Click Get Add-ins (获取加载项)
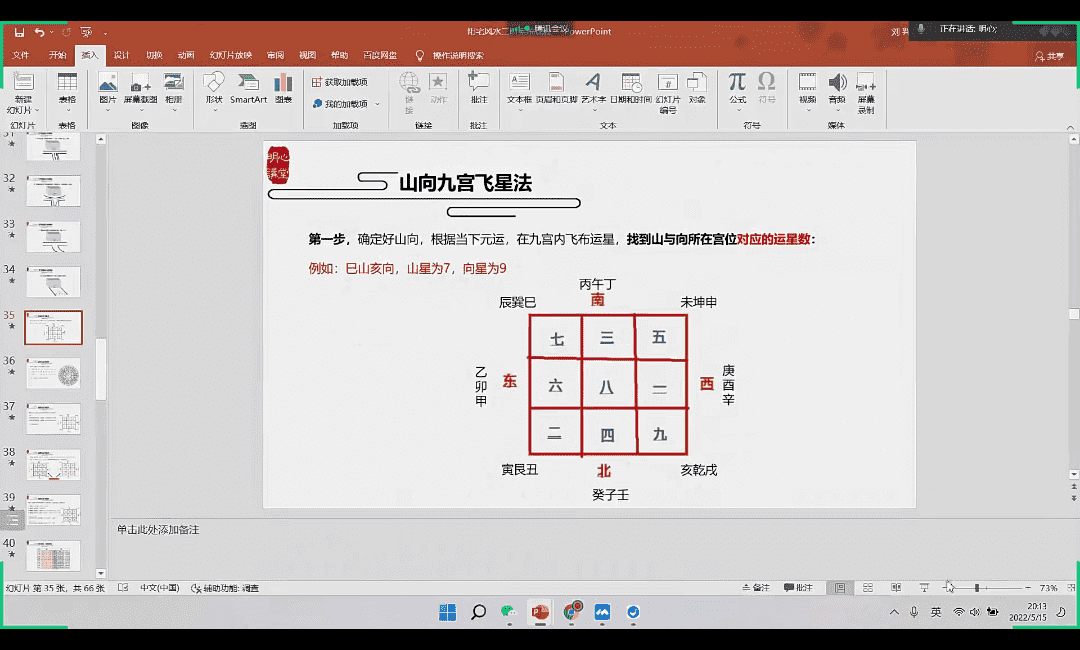Viewport: 1080px width, 650px height. (340, 82)
